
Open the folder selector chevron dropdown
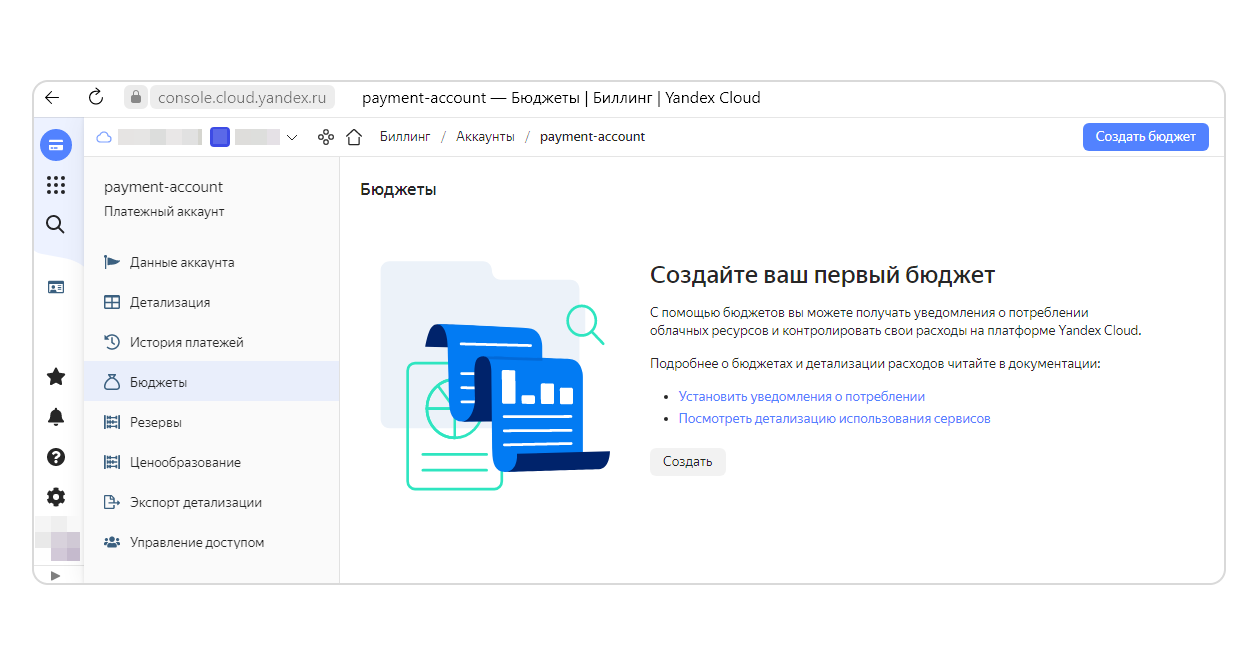[x=292, y=138]
